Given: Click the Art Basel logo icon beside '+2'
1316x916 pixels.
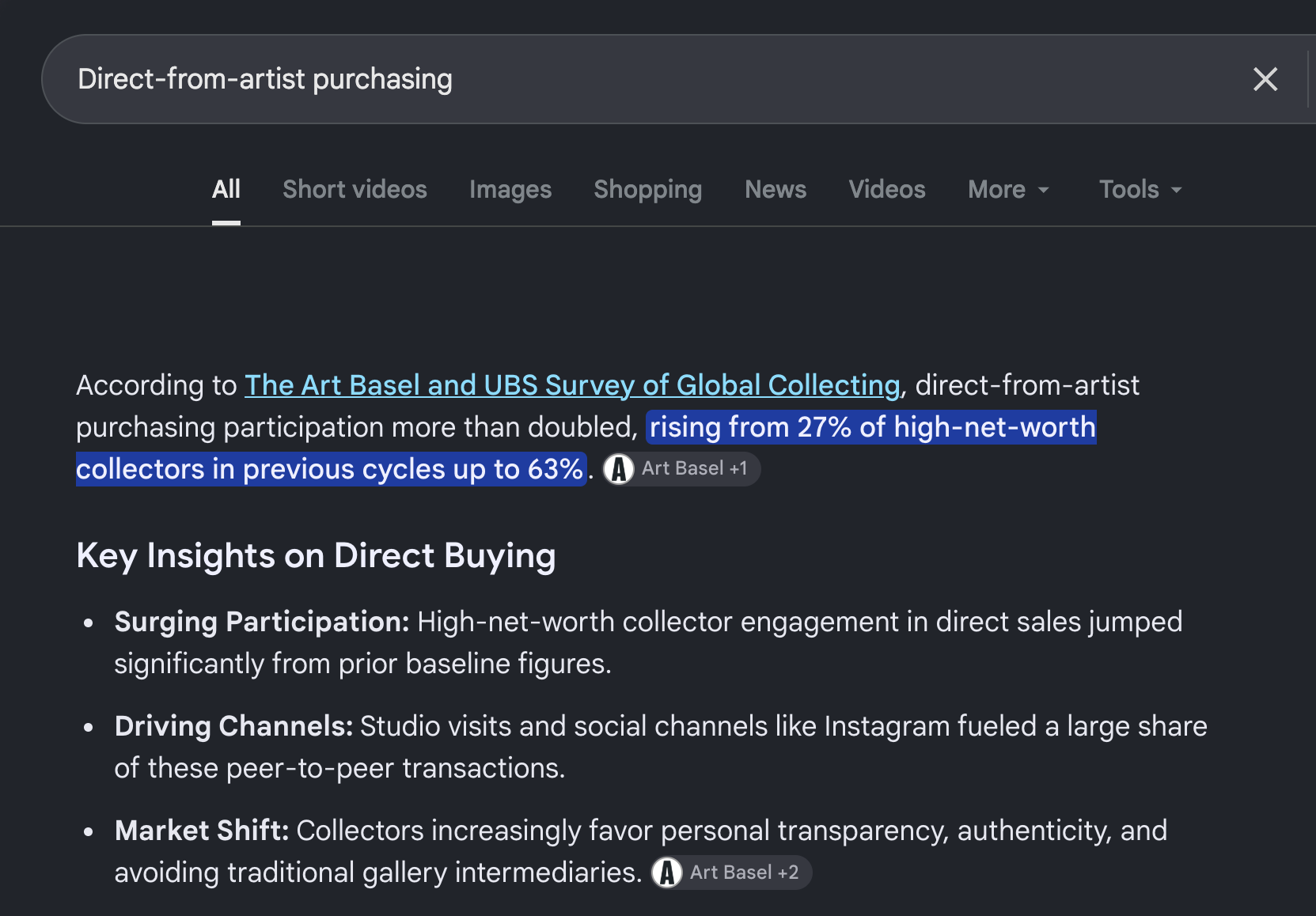Looking at the screenshot, I should pos(667,872).
